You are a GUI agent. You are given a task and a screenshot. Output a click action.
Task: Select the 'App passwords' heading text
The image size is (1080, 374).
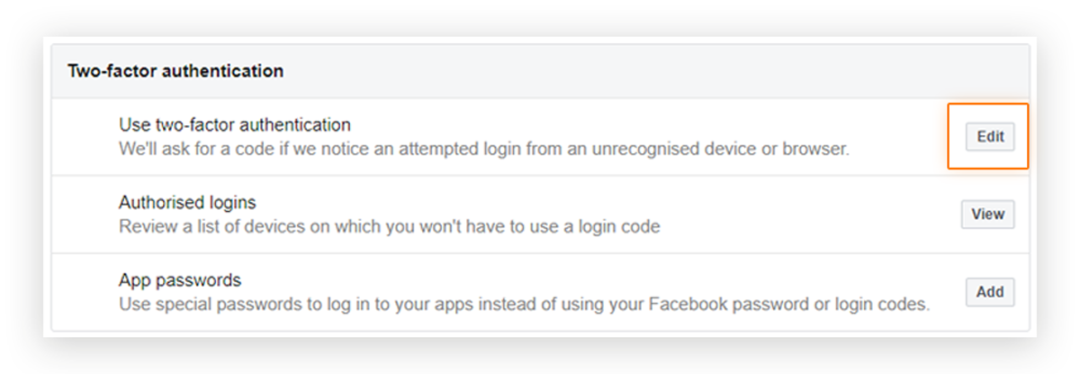click(180, 281)
